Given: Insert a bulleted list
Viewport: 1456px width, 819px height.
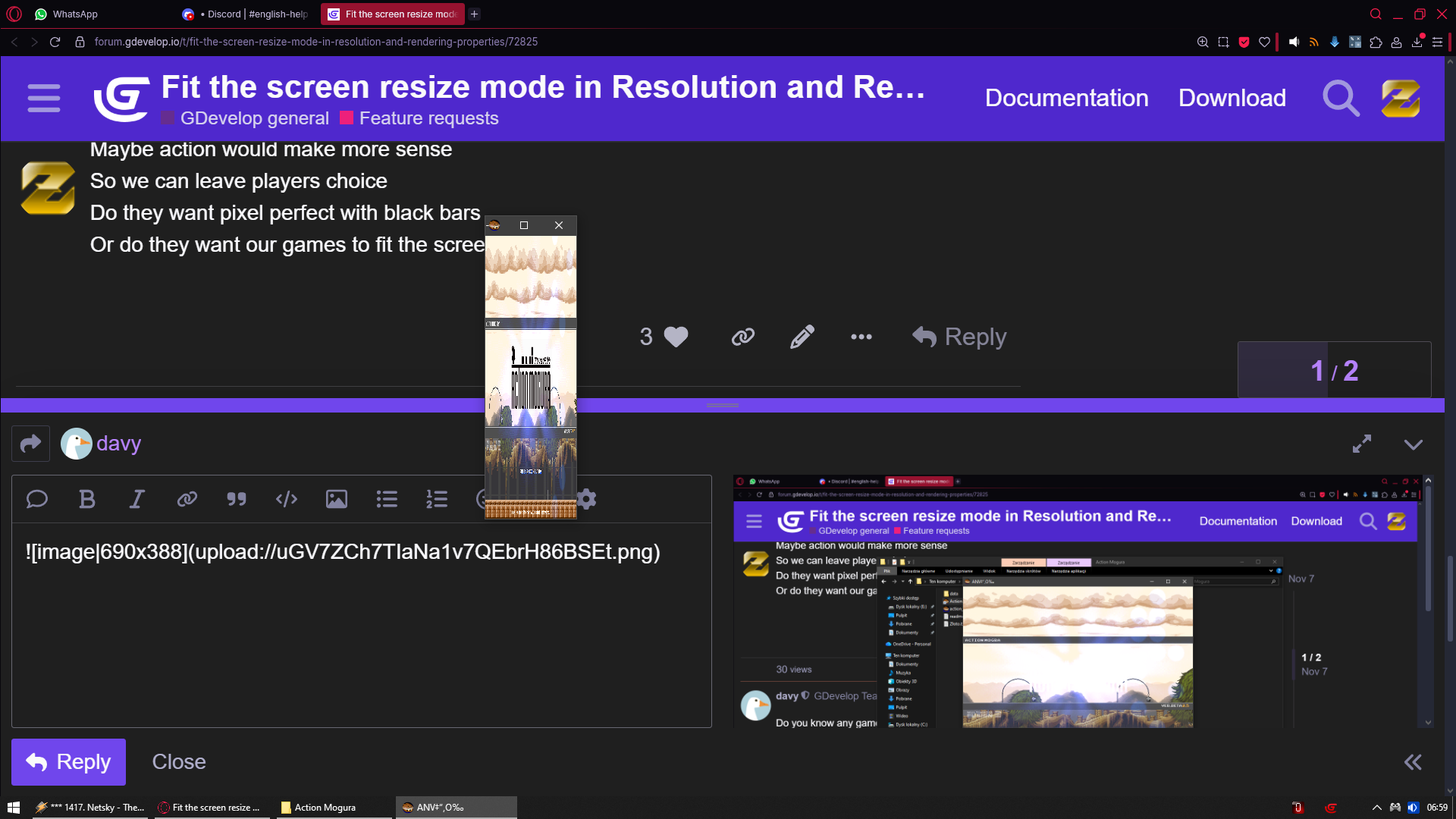Looking at the screenshot, I should click(x=387, y=499).
